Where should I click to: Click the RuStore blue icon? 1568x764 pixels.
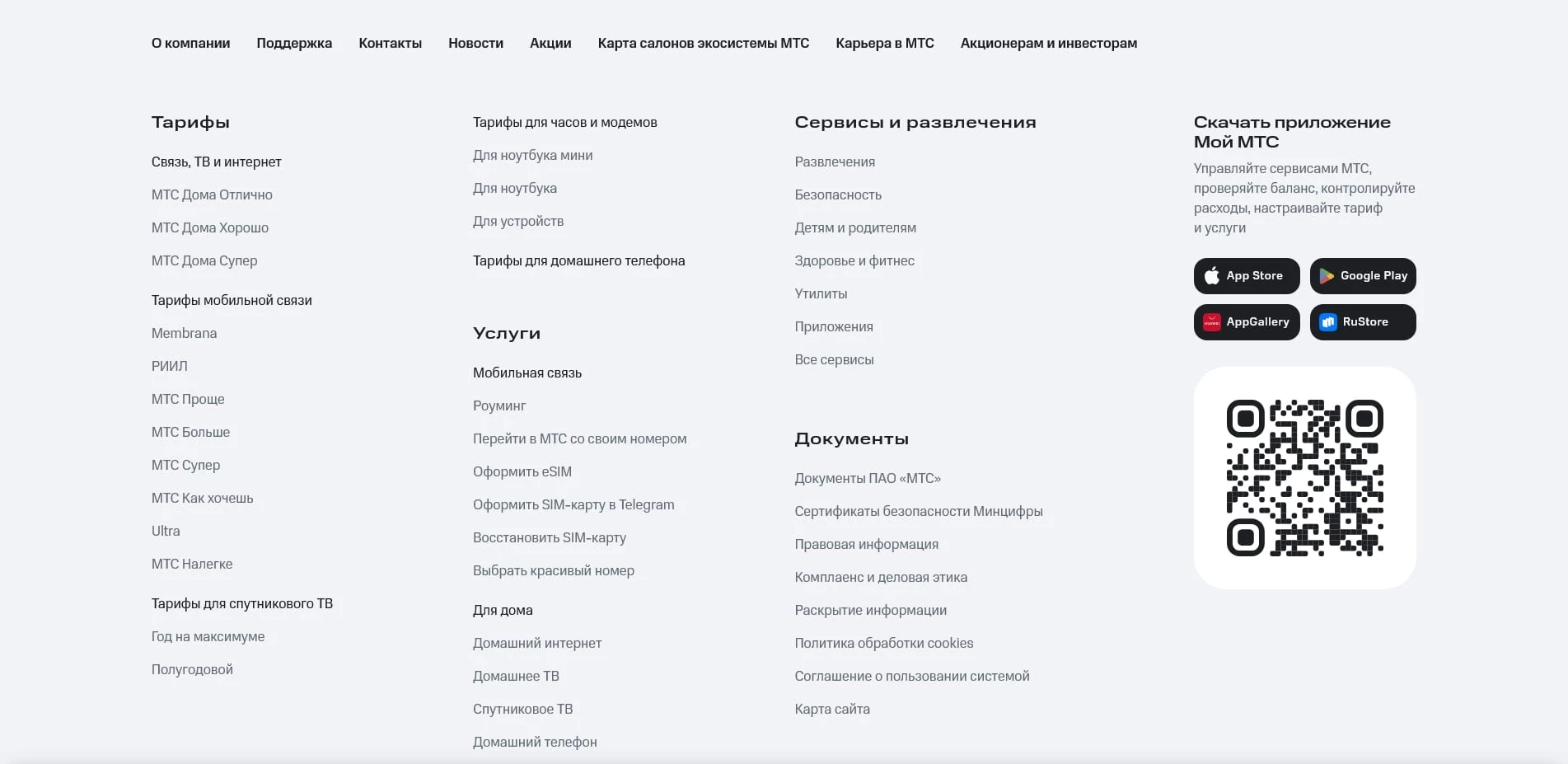coord(1328,322)
